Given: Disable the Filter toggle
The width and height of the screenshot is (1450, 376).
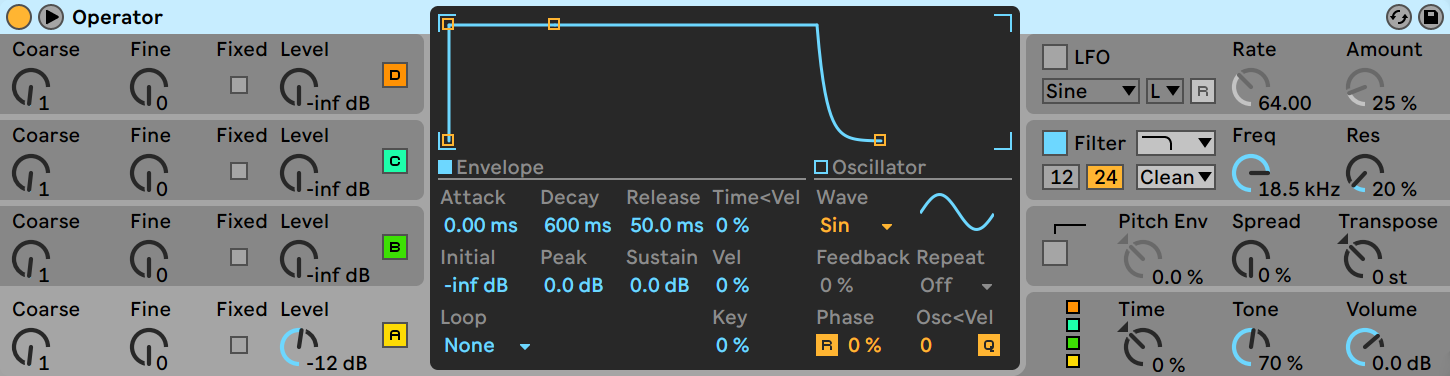Looking at the screenshot, I should (x=1055, y=143).
